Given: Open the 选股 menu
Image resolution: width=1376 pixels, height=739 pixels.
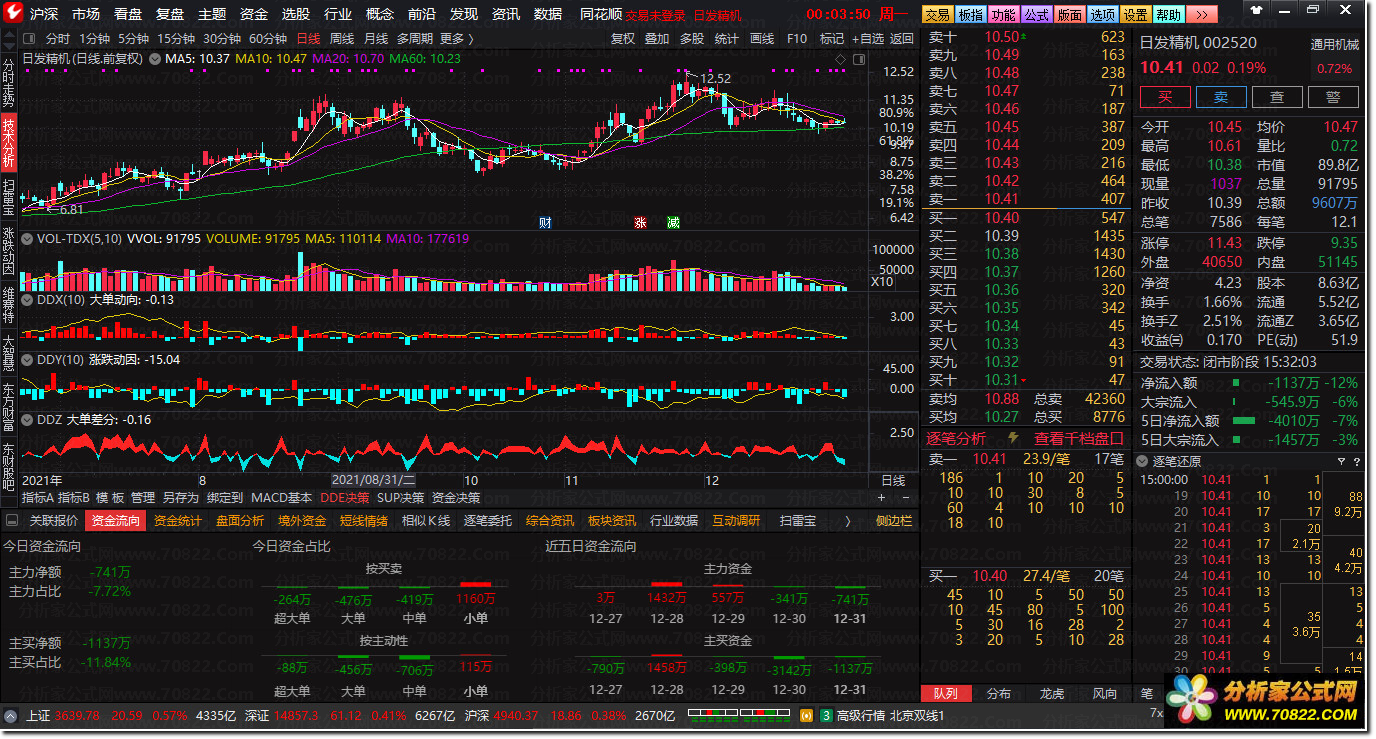Looking at the screenshot, I should point(295,15).
